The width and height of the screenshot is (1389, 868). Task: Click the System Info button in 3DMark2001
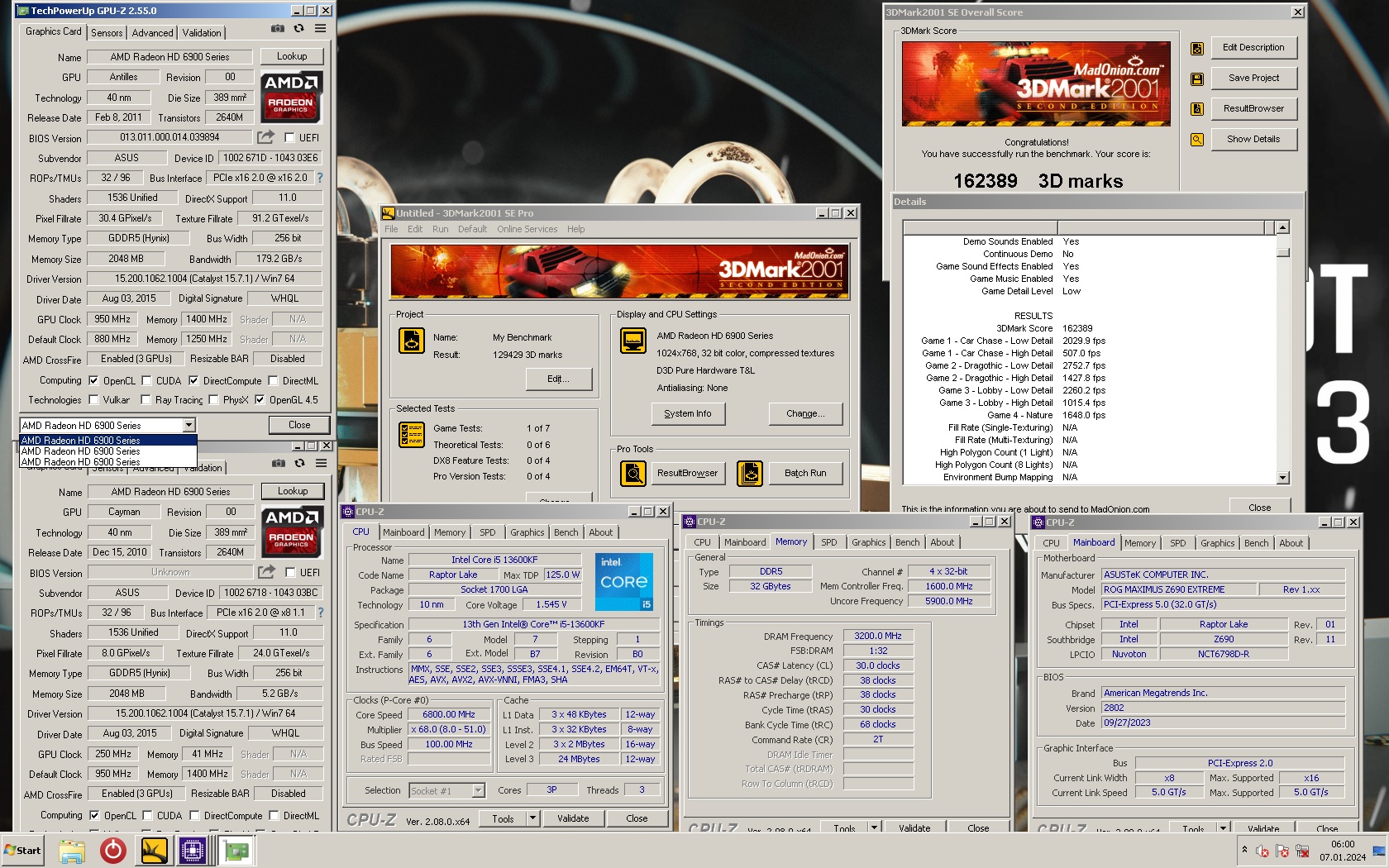[688, 414]
